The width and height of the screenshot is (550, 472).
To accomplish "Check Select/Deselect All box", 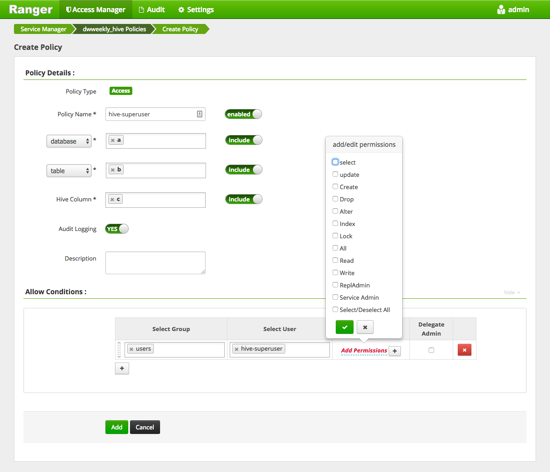I will [335, 309].
